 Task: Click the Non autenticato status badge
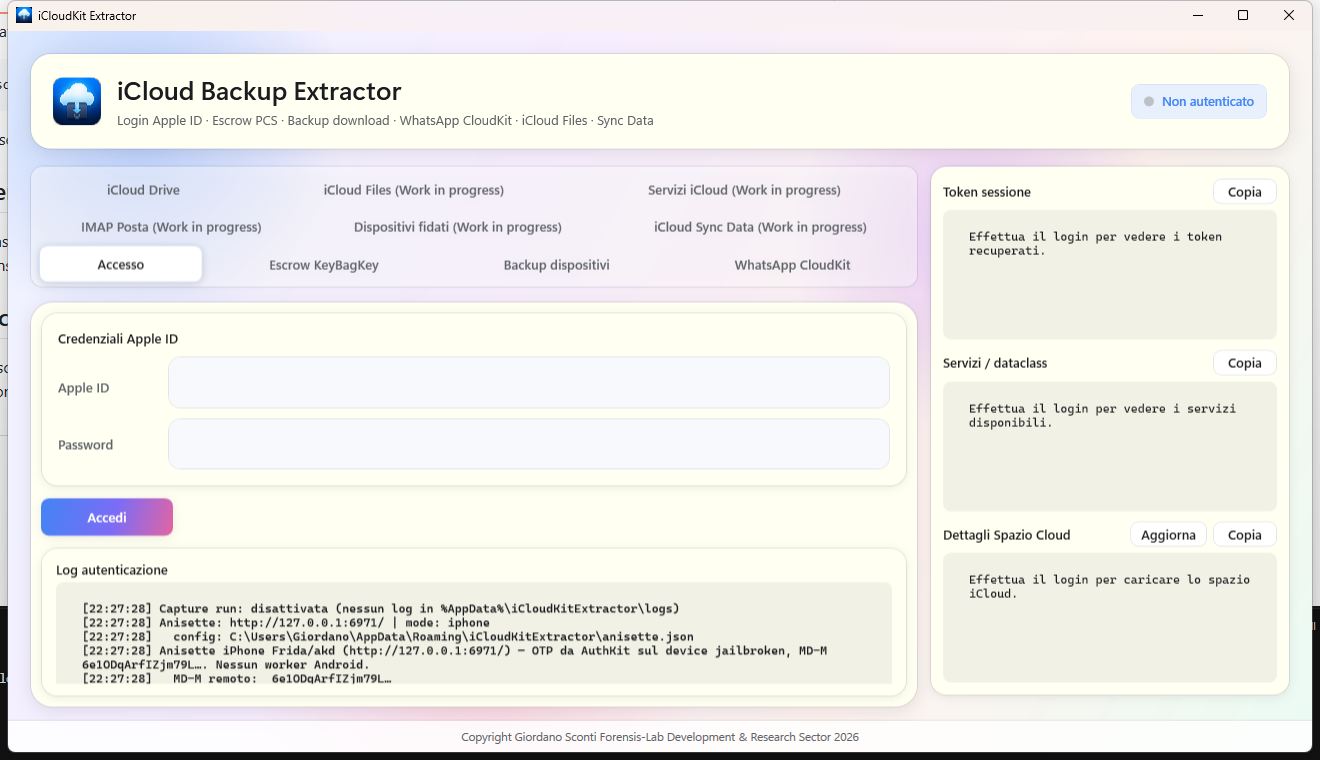coord(1199,101)
